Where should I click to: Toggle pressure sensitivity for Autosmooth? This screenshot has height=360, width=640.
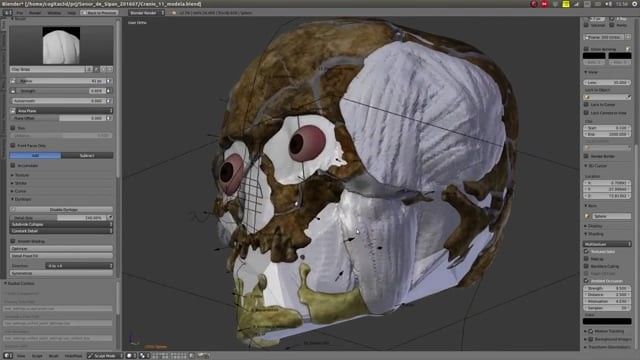click(x=109, y=100)
